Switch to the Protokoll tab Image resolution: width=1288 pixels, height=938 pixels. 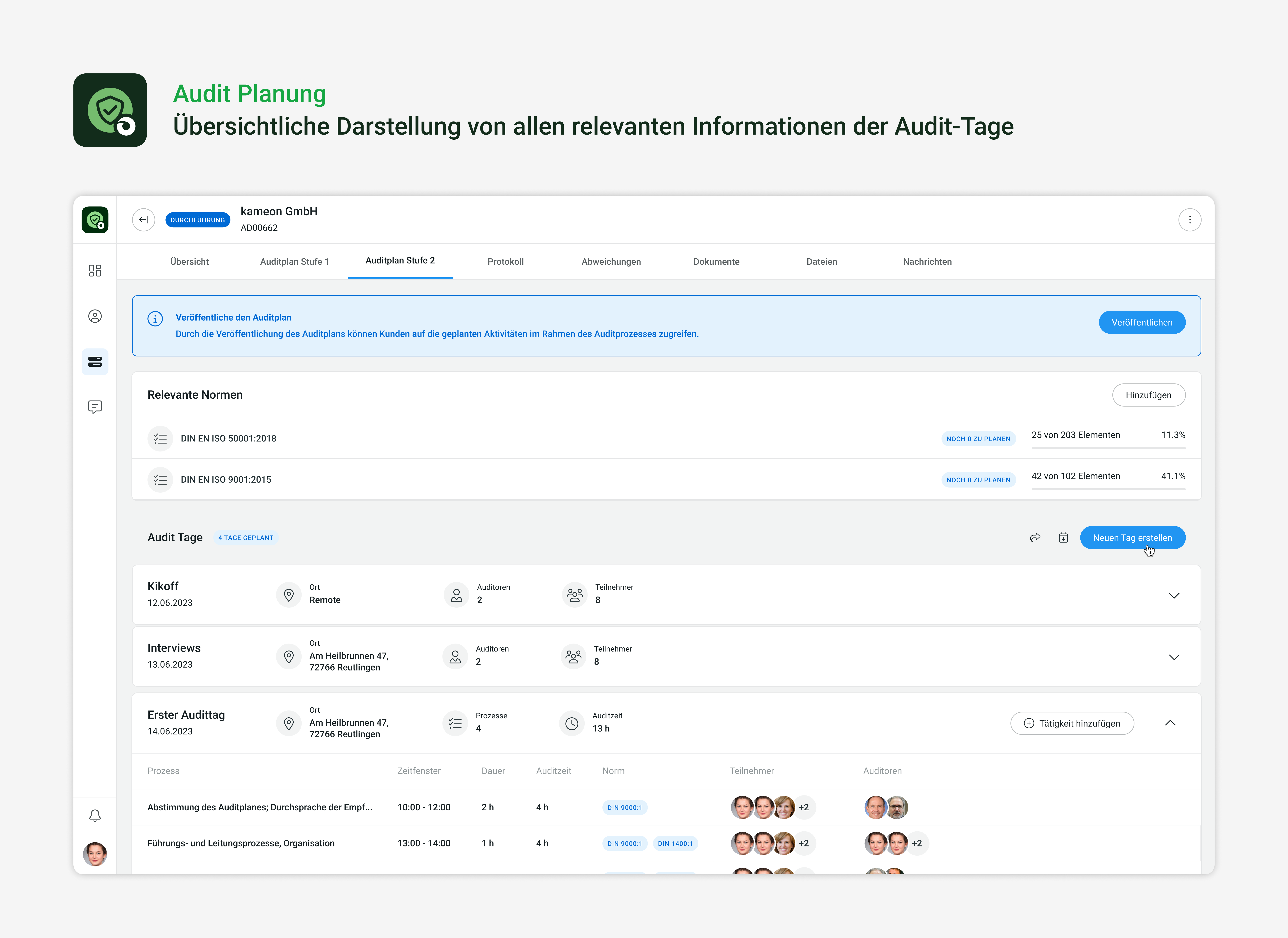(506, 262)
